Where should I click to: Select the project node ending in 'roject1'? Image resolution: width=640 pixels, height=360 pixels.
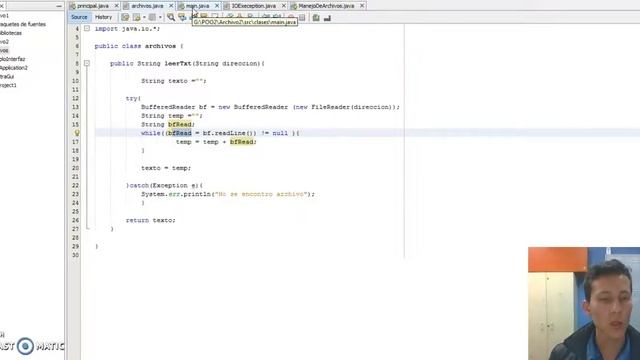(8, 85)
